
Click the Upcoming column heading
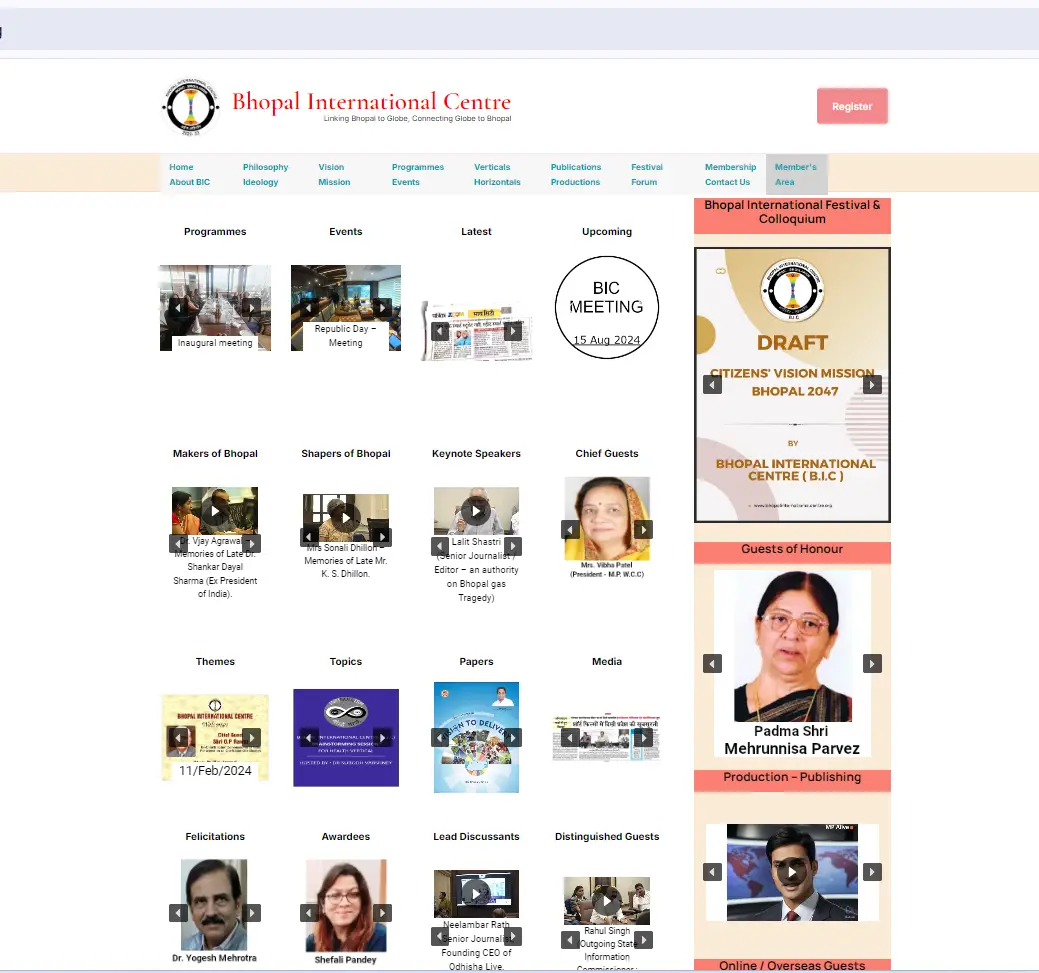point(607,231)
